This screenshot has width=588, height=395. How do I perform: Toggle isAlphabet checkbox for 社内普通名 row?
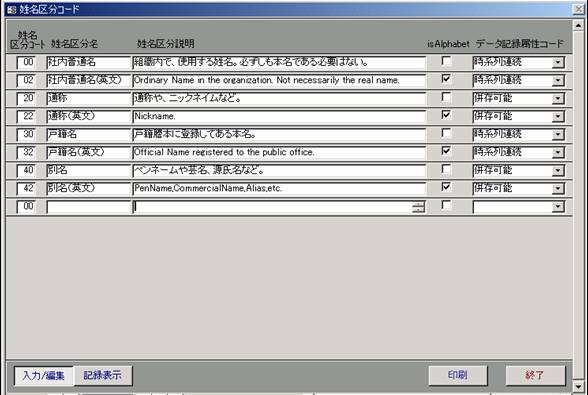446,61
